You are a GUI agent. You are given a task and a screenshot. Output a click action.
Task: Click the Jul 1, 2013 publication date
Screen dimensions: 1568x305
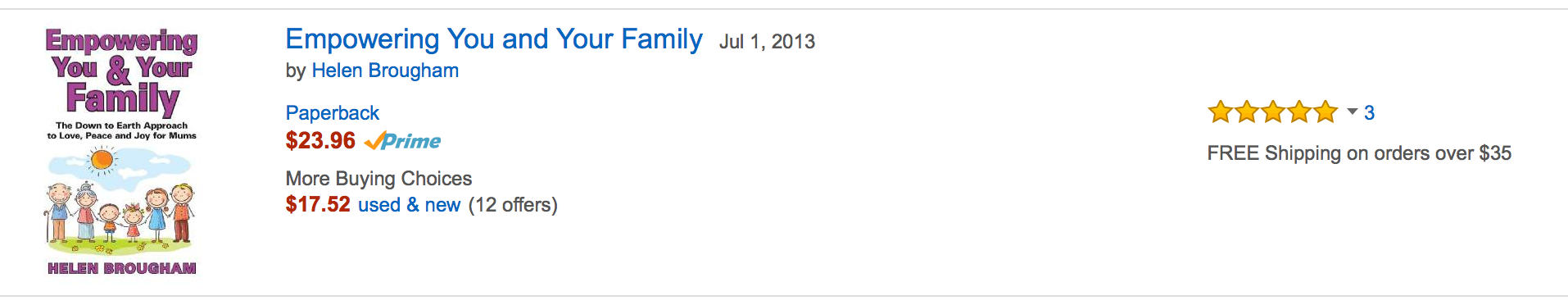(x=767, y=42)
